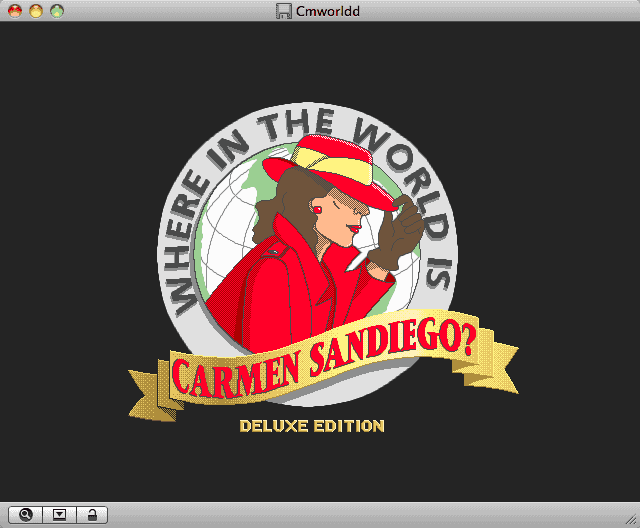Toggle the mouse lock padlock button

coord(92,515)
